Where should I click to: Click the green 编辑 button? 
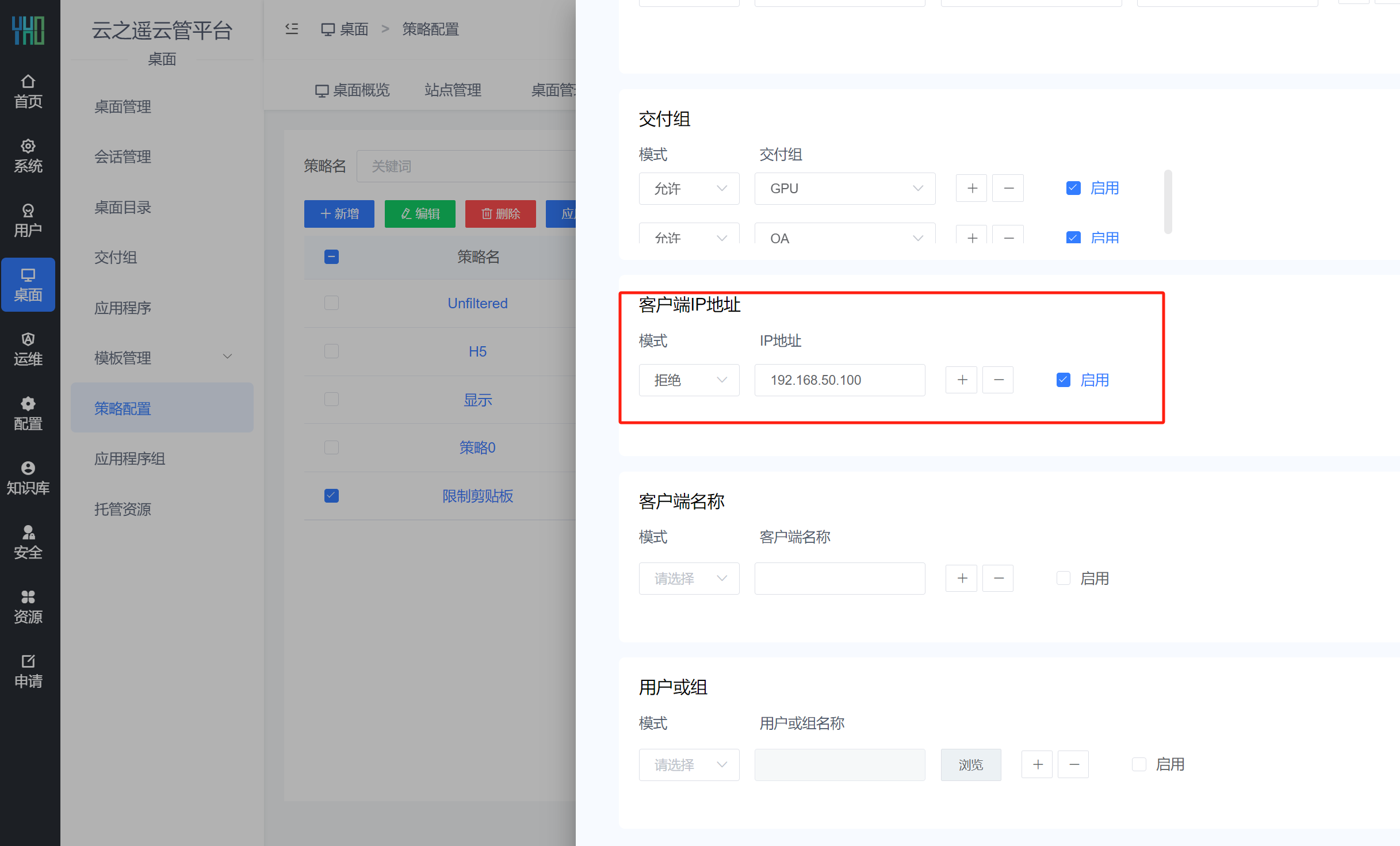coord(420,214)
